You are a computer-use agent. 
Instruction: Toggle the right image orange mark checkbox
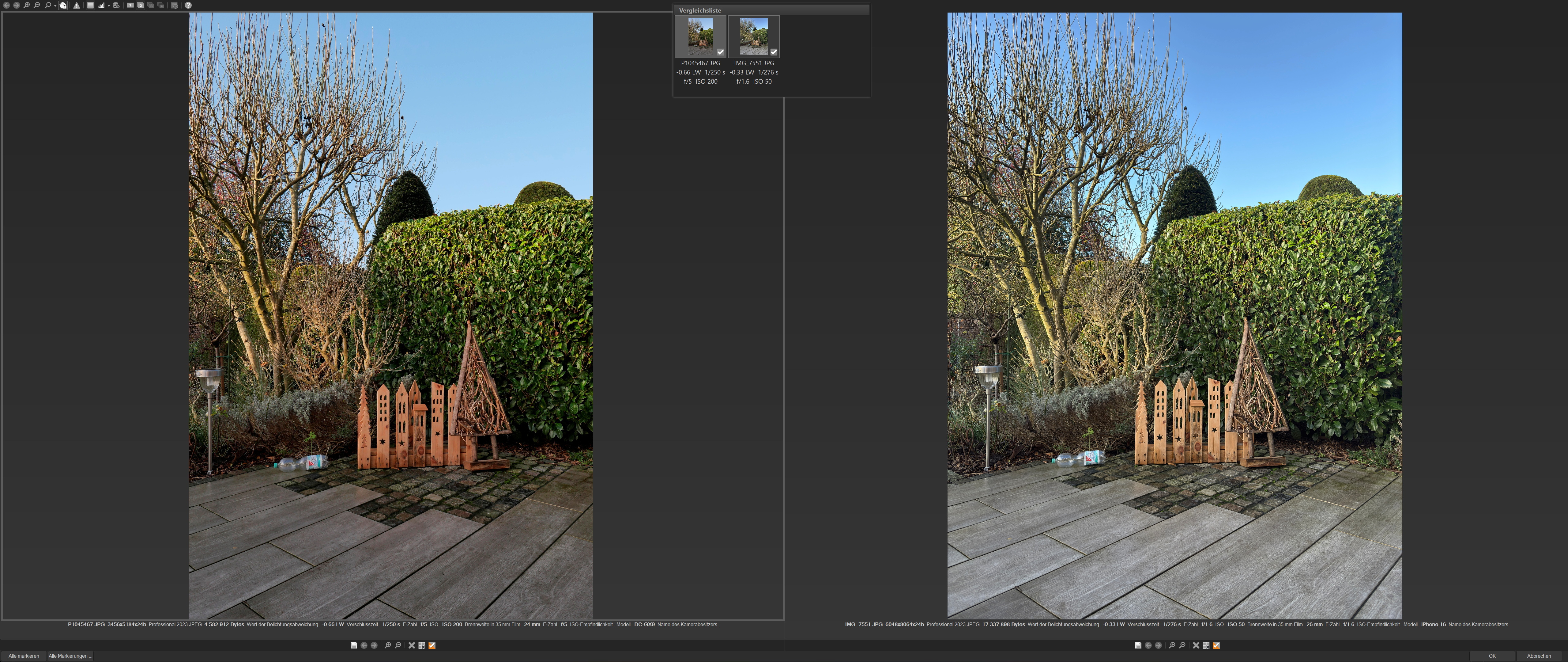pyautogui.click(x=1216, y=645)
